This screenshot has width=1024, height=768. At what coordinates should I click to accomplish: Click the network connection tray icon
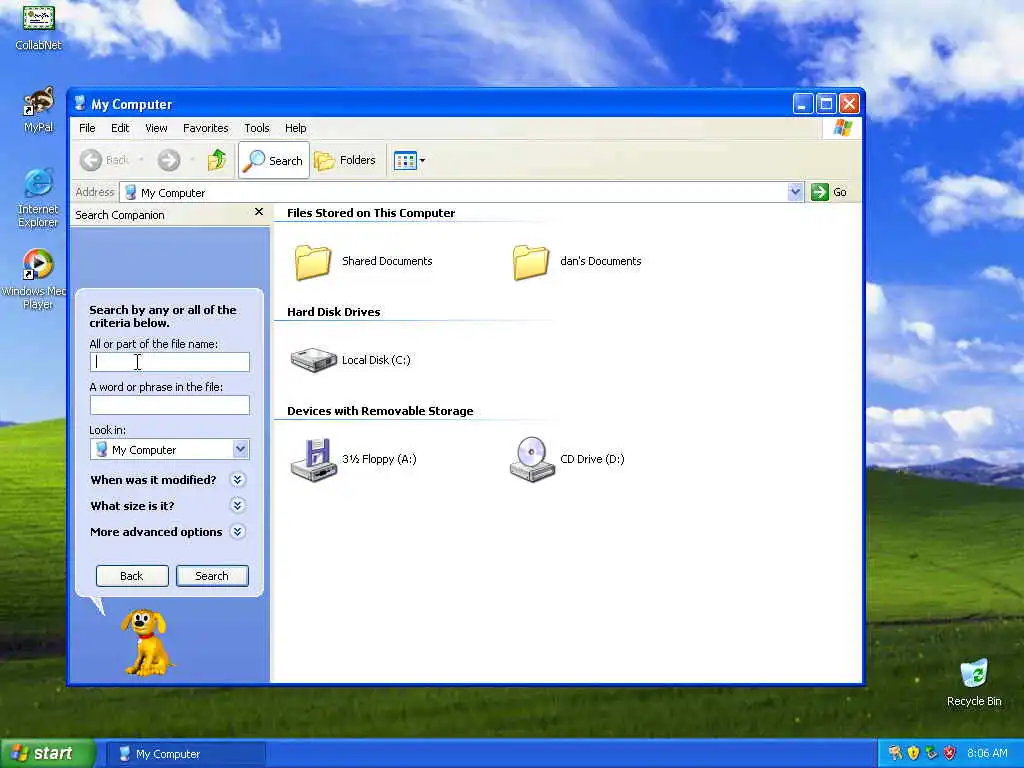pos(931,753)
